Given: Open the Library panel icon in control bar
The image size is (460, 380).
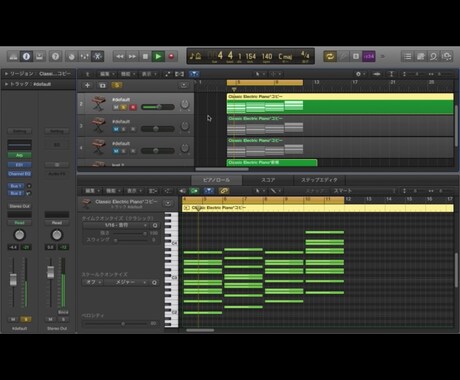Looking at the screenshot, I should pos(13,56).
